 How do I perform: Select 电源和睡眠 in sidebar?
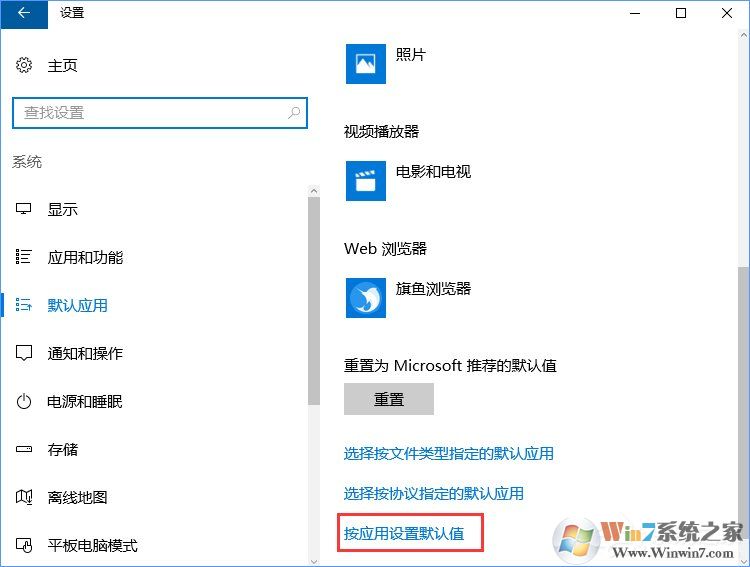pos(85,401)
